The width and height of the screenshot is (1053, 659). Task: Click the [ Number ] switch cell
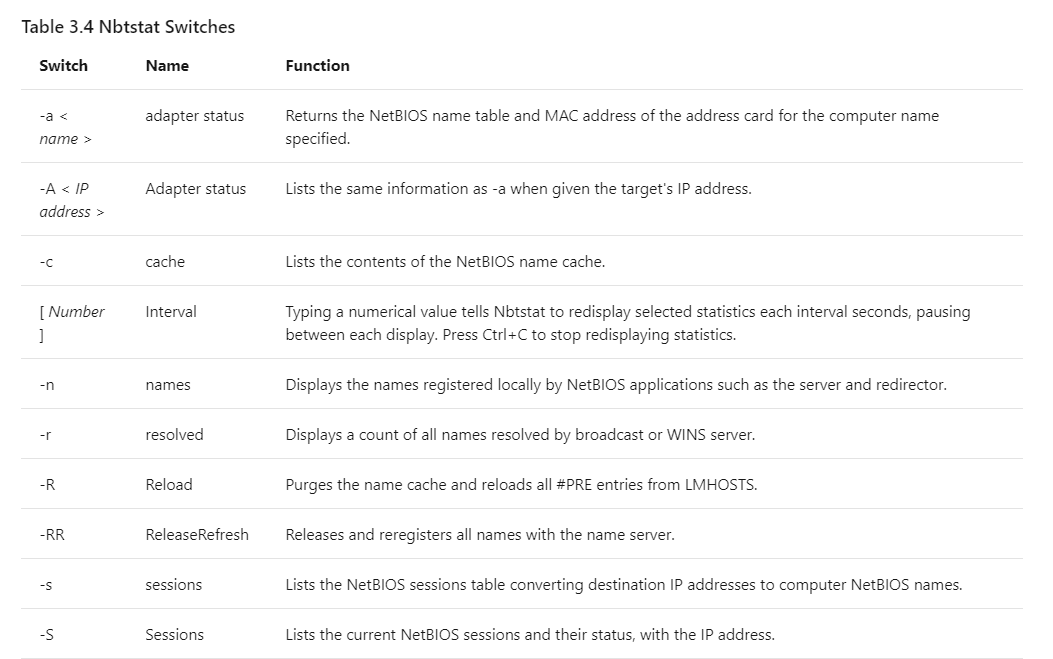[71, 323]
